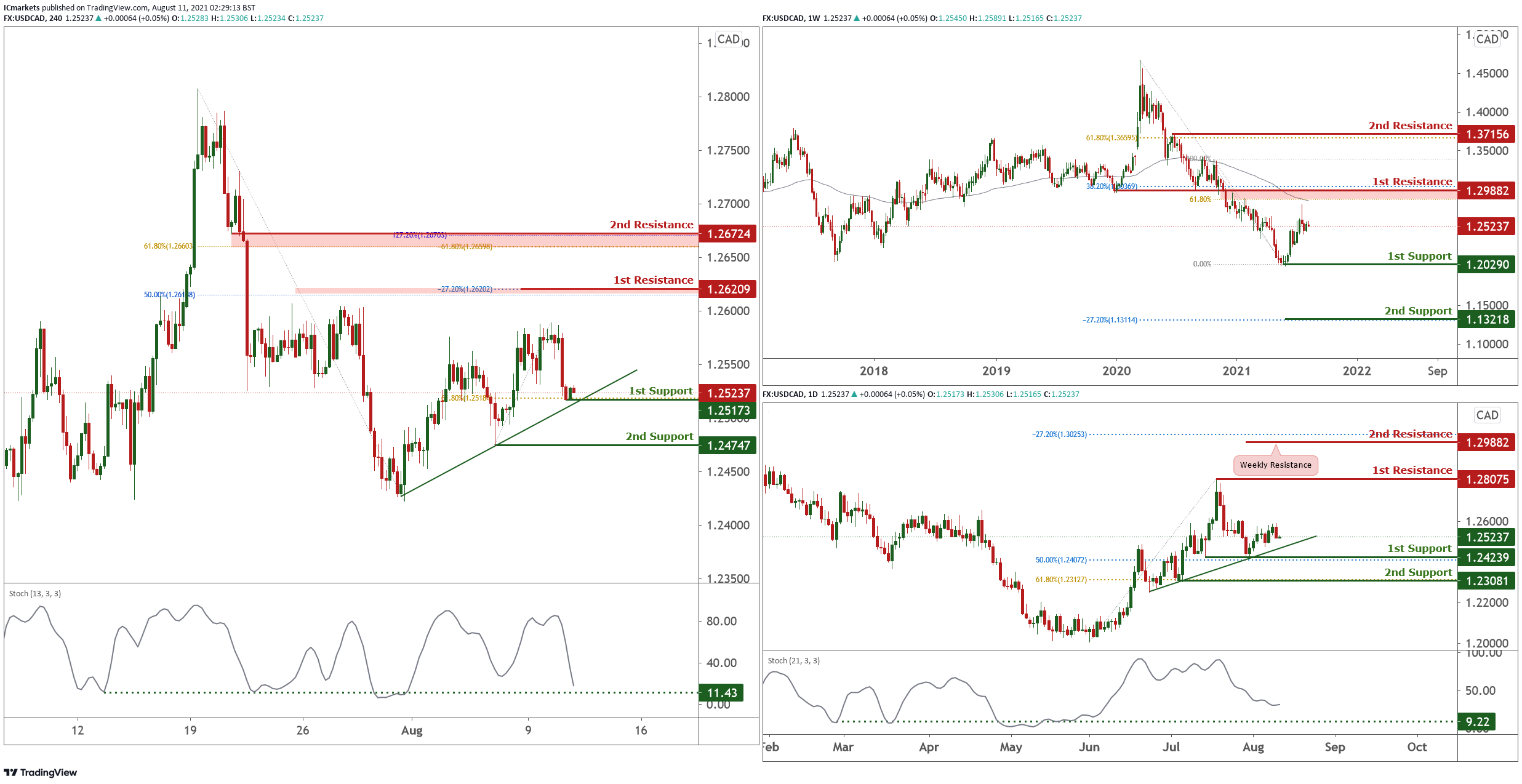Select the 1.13218 weekly second support tag
The height and width of the screenshot is (784, 1522).
pyautogui.click(x=1486, y=319)
